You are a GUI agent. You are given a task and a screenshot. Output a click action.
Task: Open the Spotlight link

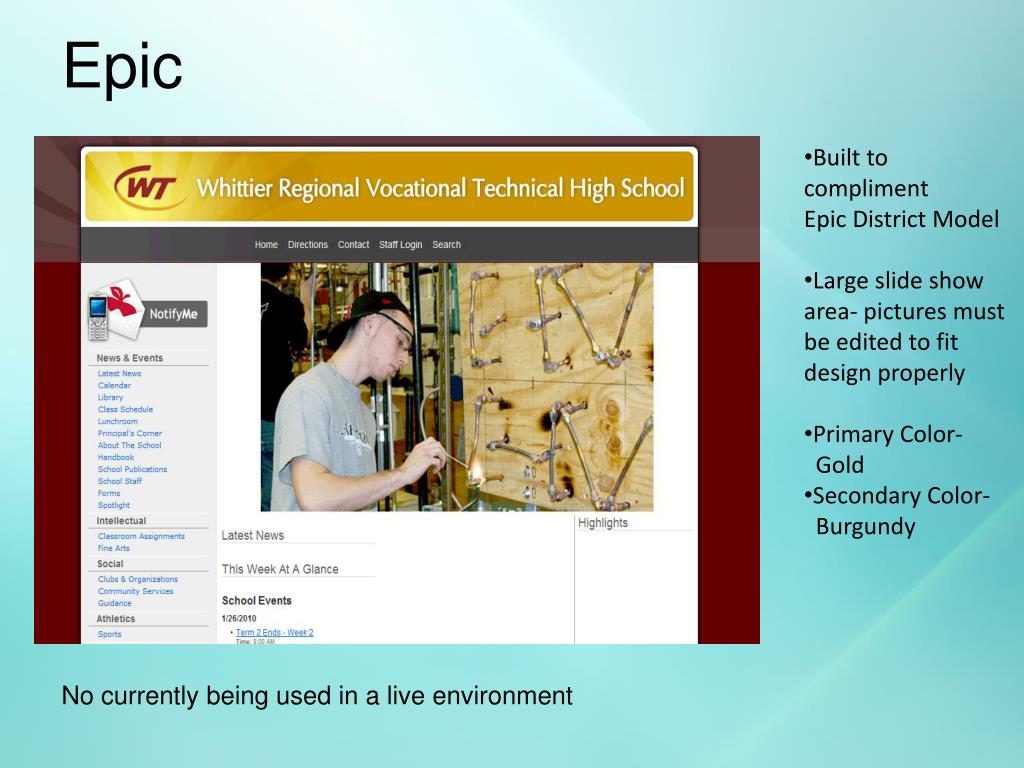pyautogui.click(x=114, y=505)
